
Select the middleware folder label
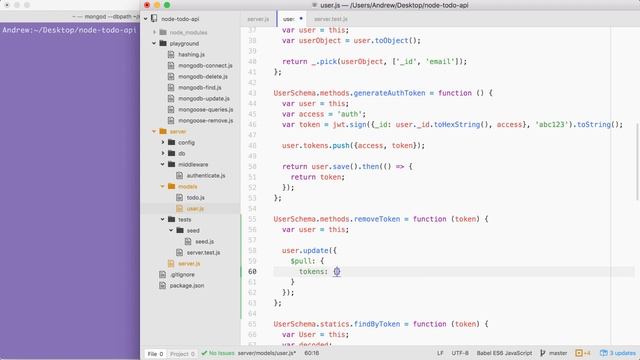tap(193, 164)
